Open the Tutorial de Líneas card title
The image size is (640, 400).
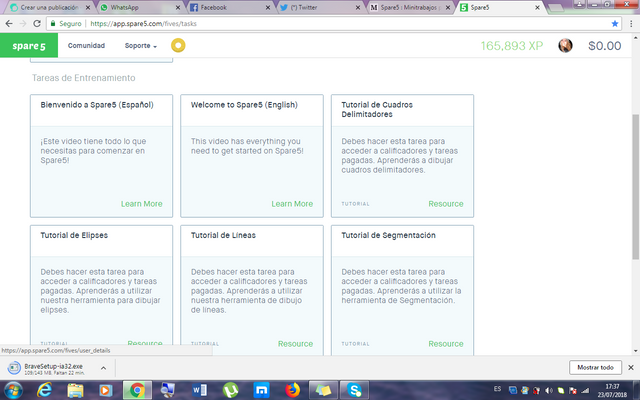(223, 235)
